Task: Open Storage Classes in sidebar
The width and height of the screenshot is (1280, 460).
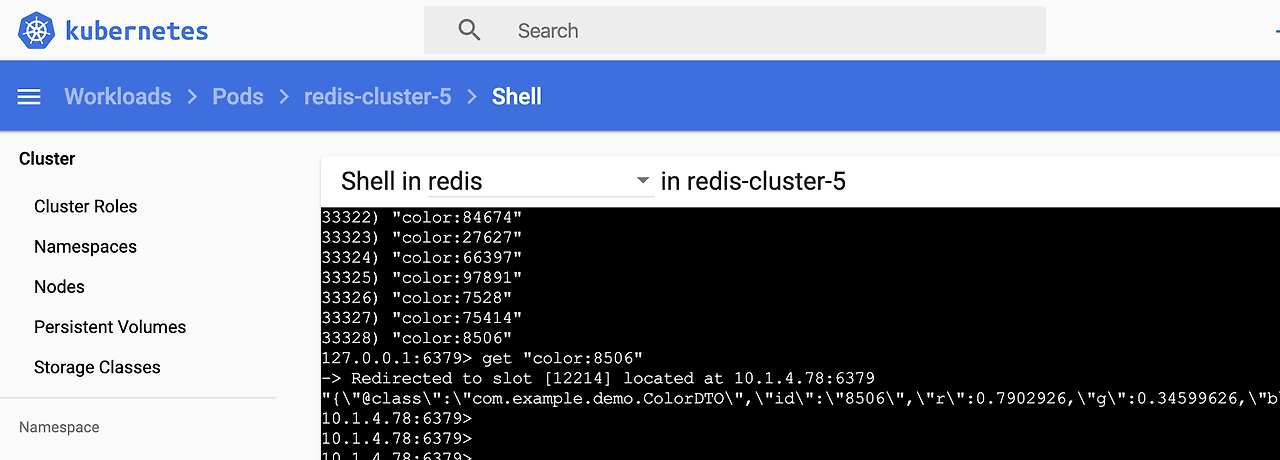Action: tap(97, 367)
